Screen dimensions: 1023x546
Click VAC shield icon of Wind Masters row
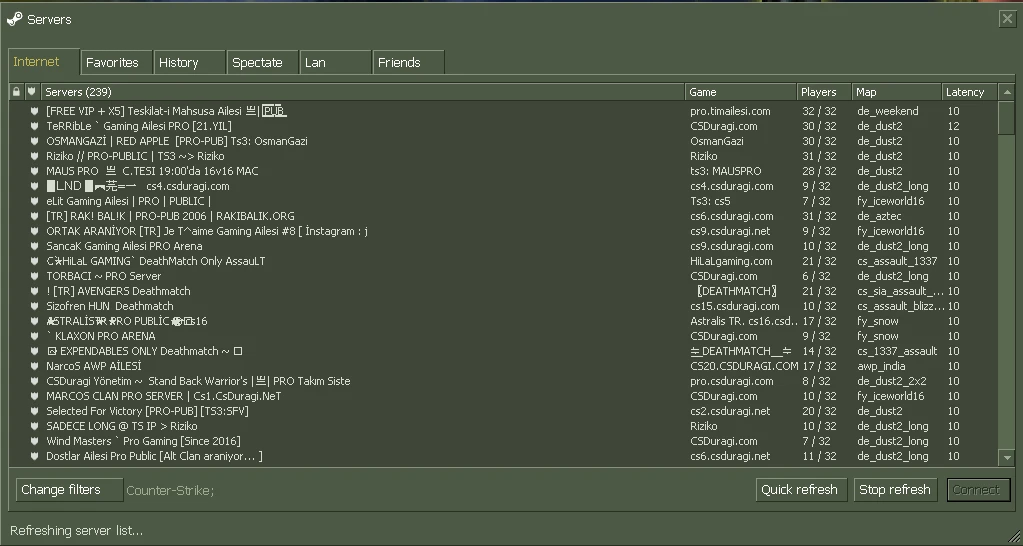click(35, 441)
